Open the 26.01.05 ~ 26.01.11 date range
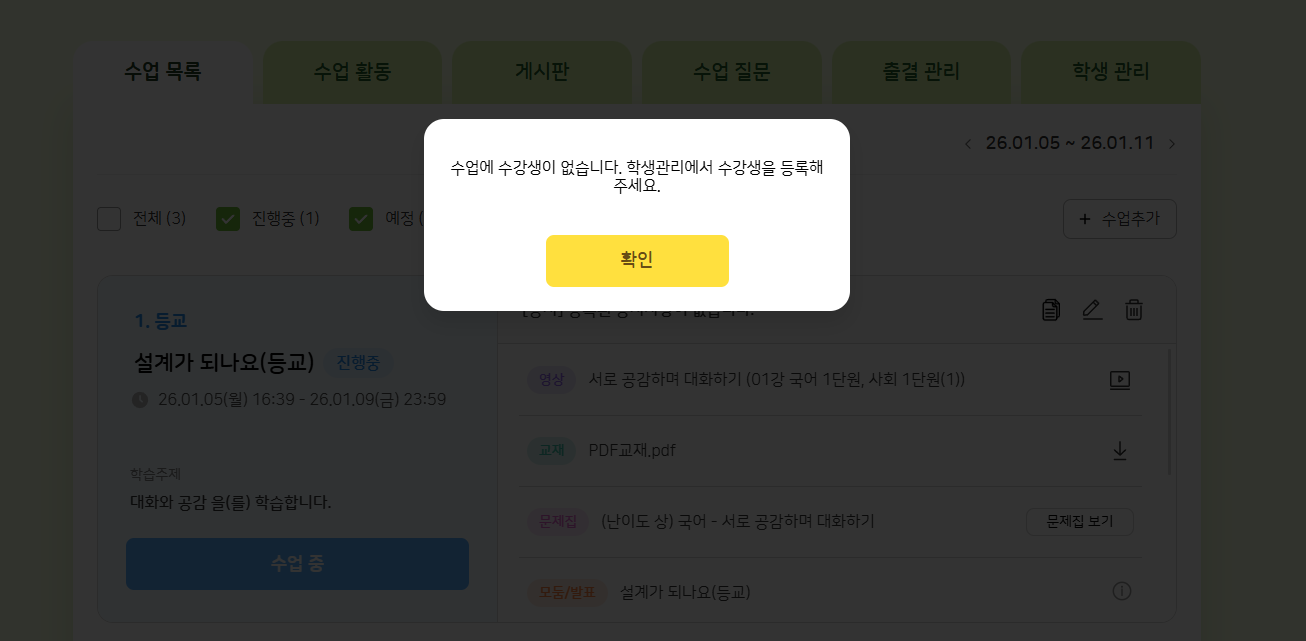This screenshot has height=641, width=1306. [x=1069, y=143]
